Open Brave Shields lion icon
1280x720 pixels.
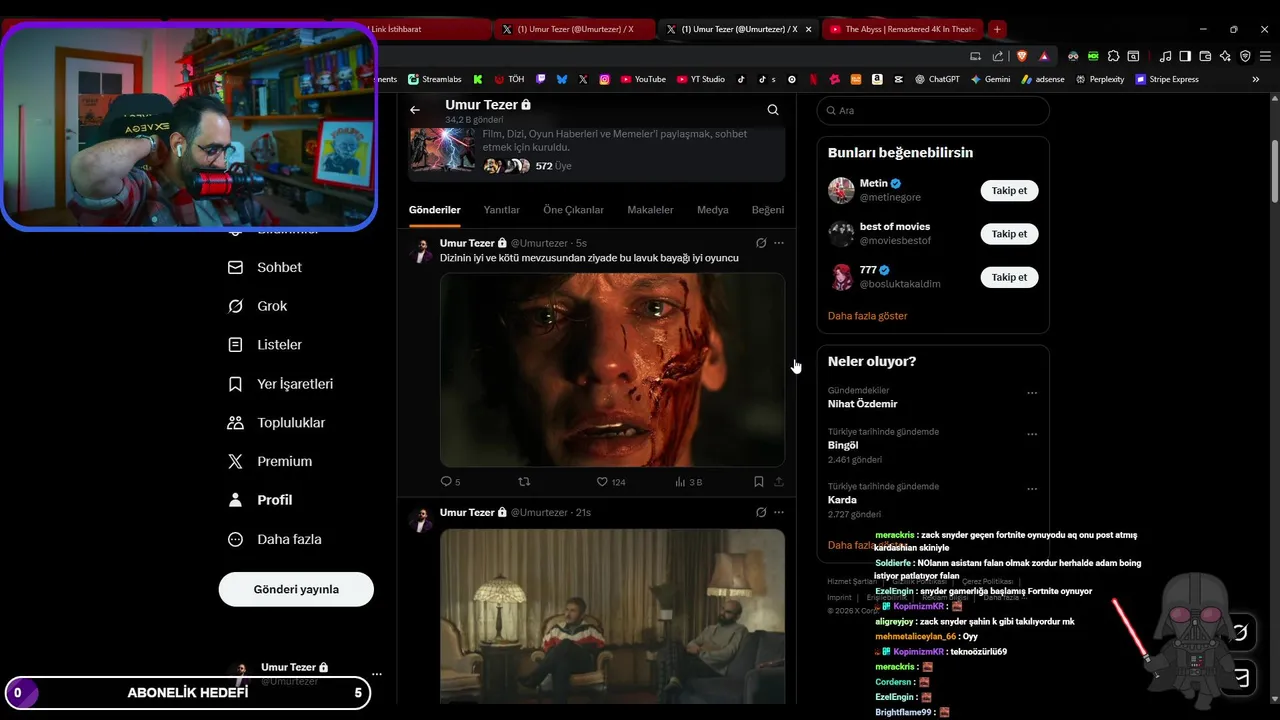pyautogui.click(x=1022, y=56)
